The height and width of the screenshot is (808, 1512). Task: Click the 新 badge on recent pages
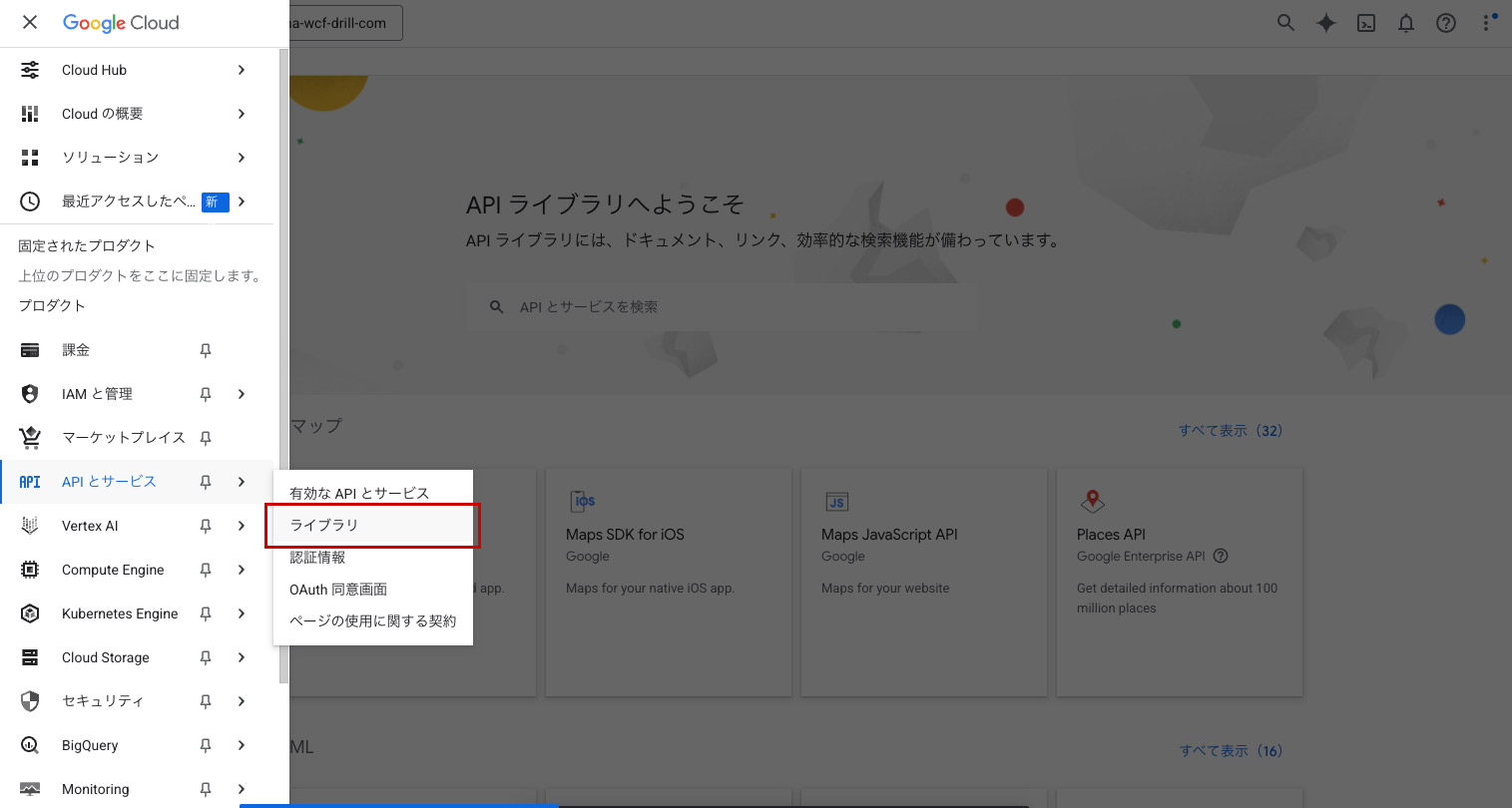(x=215, y=202)
